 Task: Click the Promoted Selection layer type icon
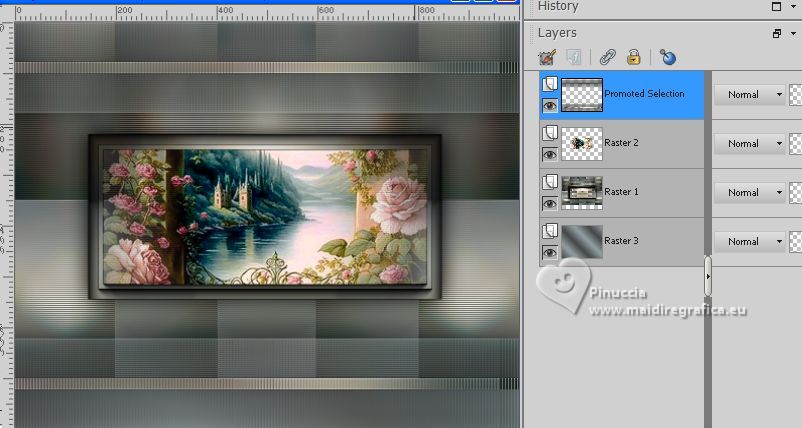coord(550,83)
